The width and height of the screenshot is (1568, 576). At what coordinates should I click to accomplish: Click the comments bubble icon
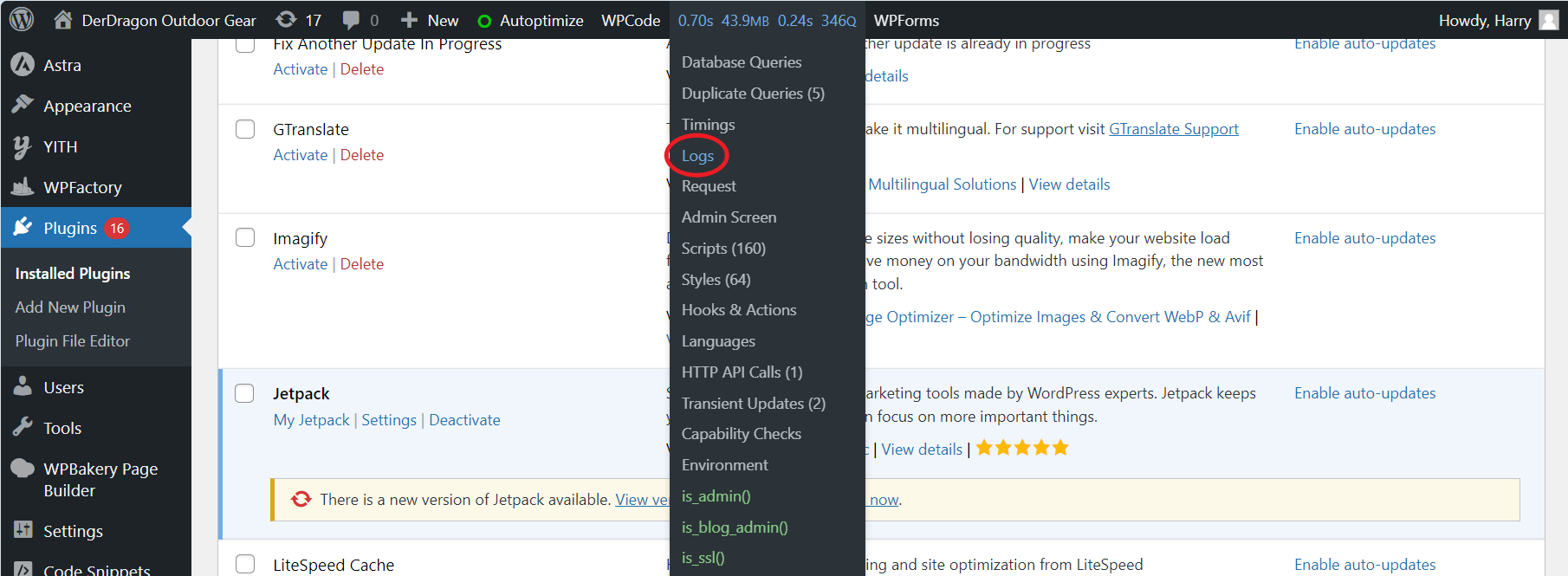click(x=351, y=20)
